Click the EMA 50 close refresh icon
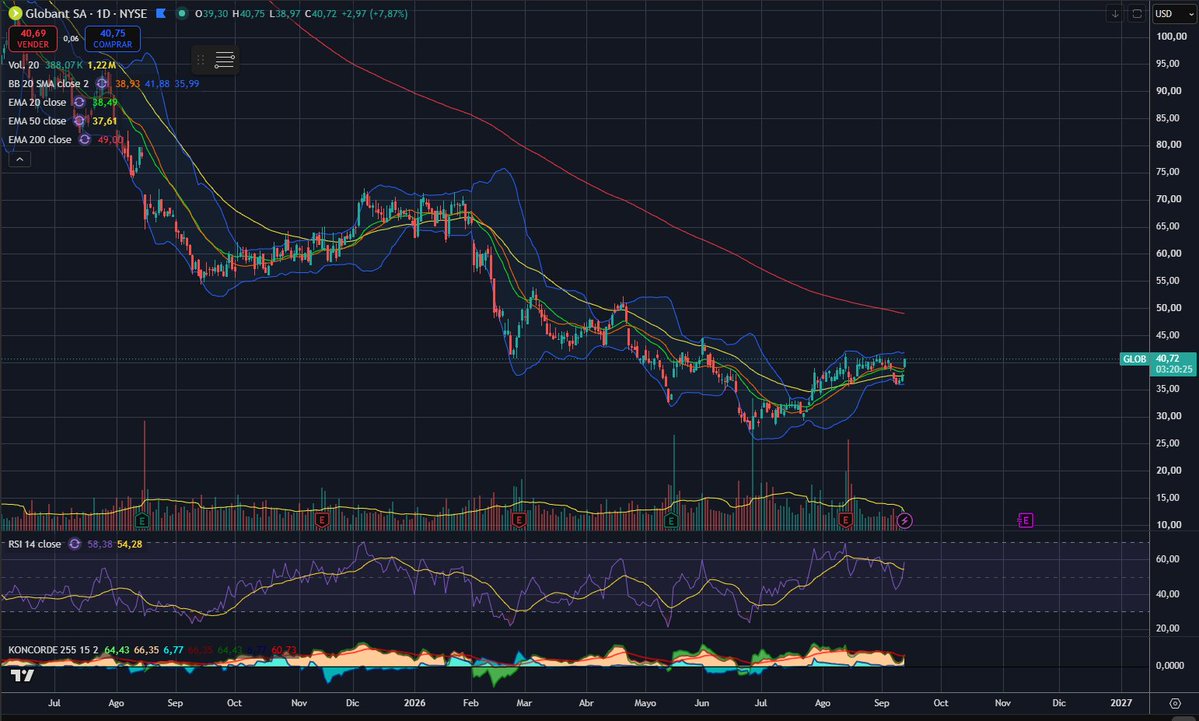The width and height of the screenshot is (1199, 721). [79, 121]
